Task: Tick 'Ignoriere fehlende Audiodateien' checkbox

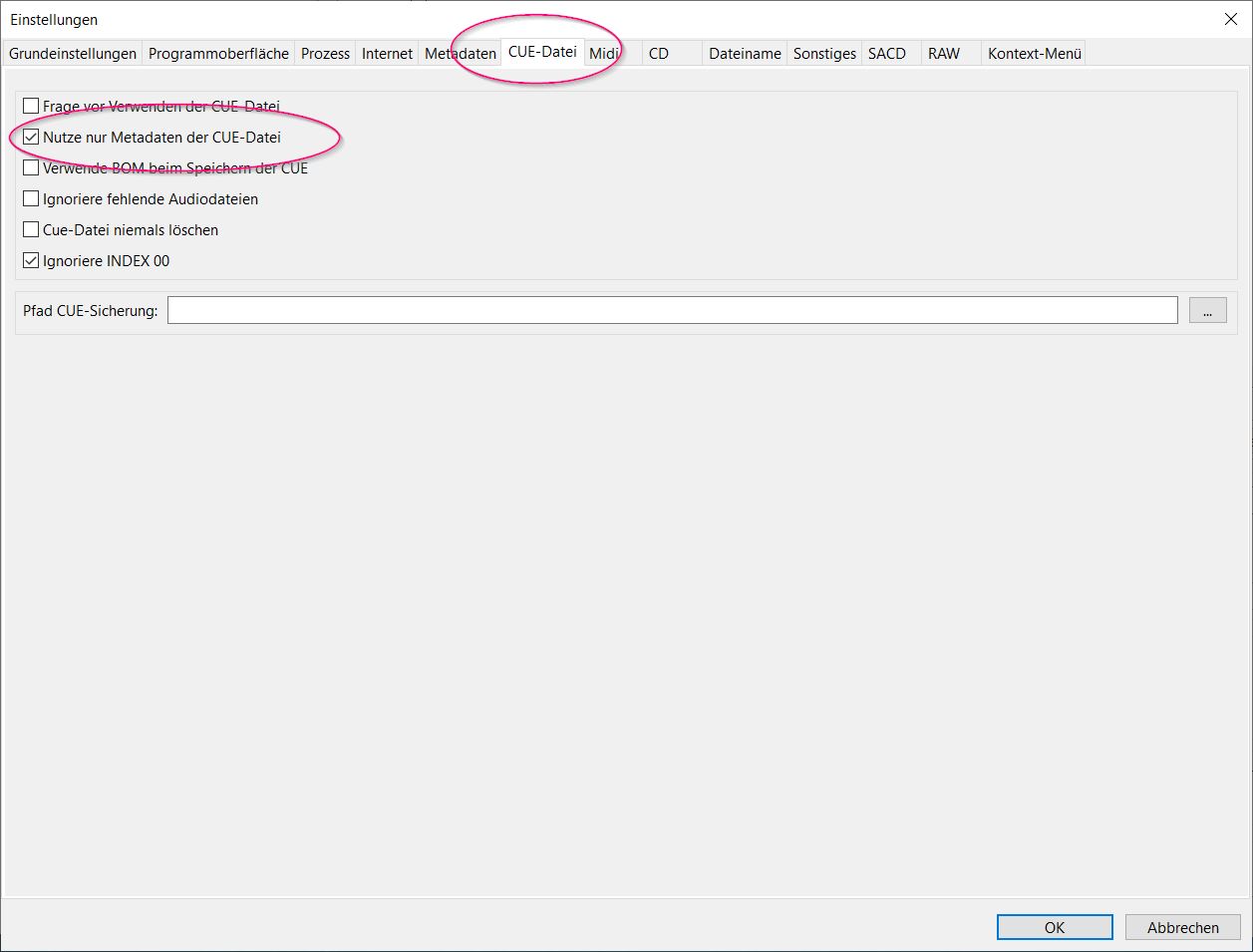Action: pos(31,198)
